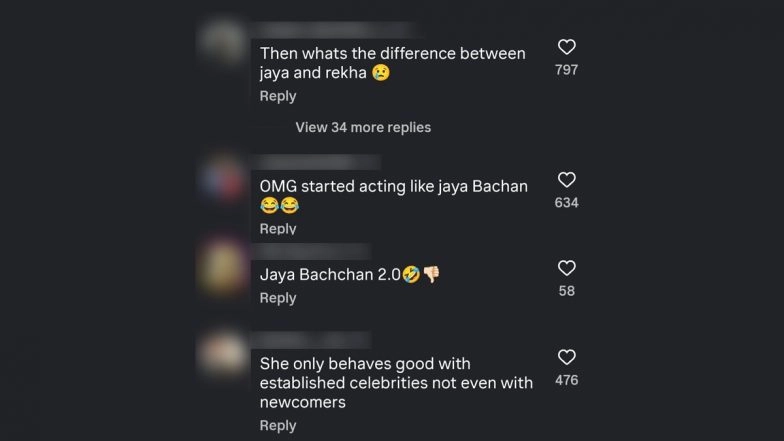Reply to the "jaya and rekha" comment
The image size is (784, 441).
(x=278, y=96)
